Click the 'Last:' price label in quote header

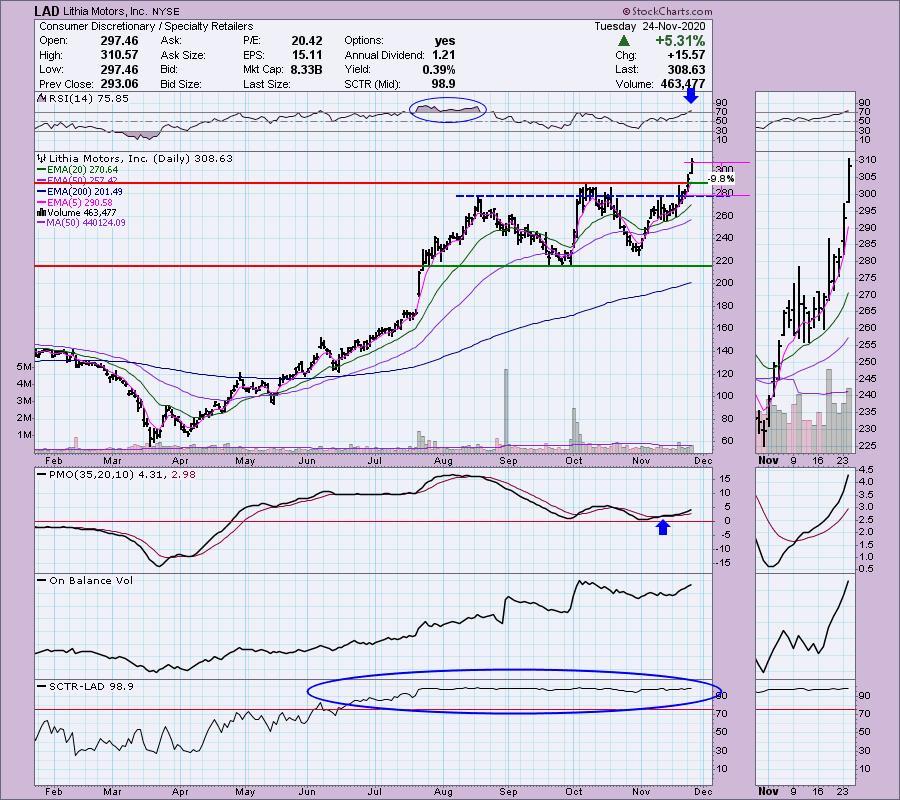626,69
